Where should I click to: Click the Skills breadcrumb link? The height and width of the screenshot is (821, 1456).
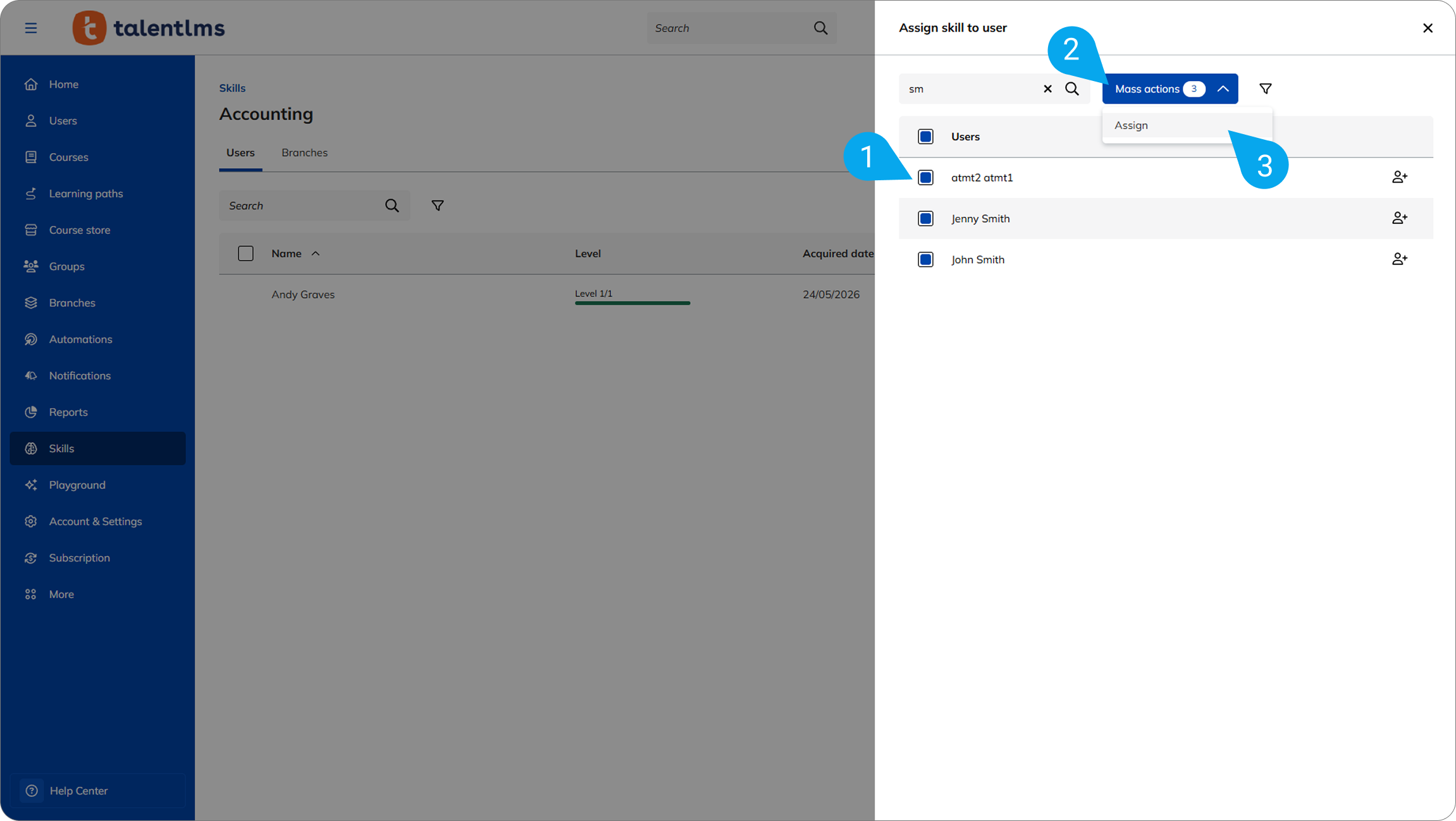[232, 88]
